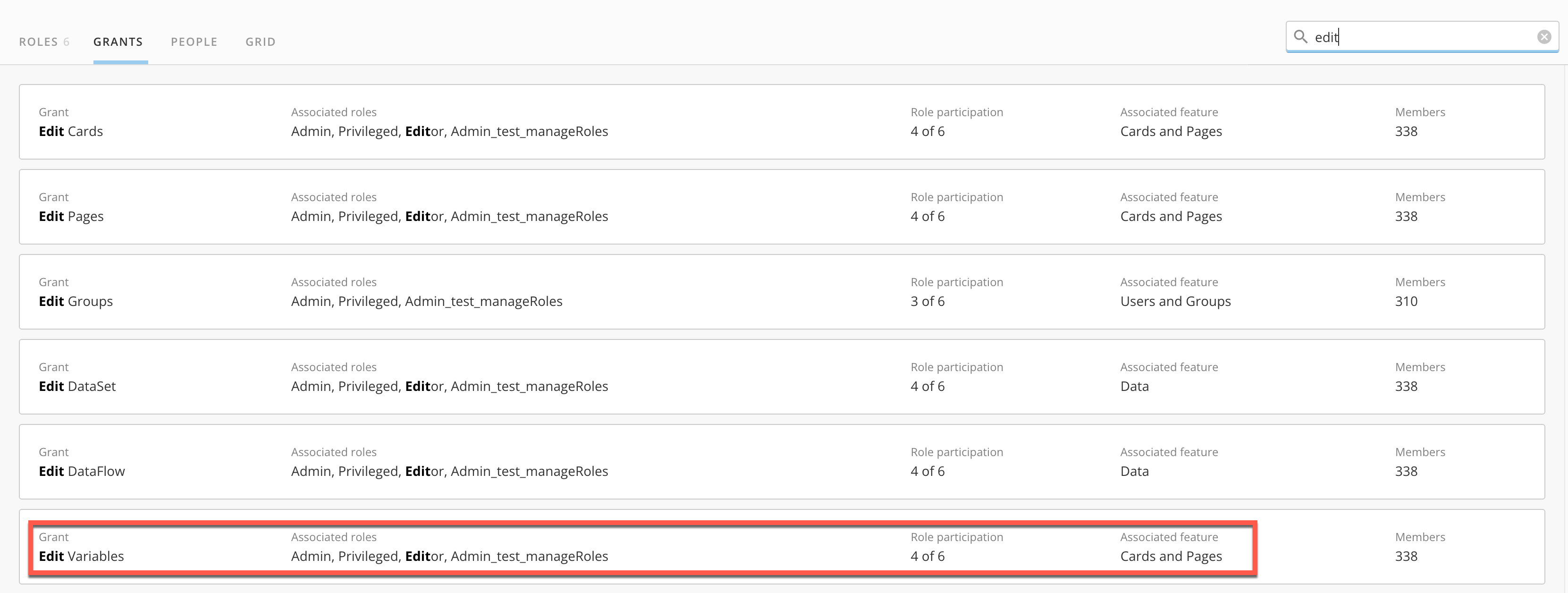Open the Edit Variables grant

click(x=82, y=556)
